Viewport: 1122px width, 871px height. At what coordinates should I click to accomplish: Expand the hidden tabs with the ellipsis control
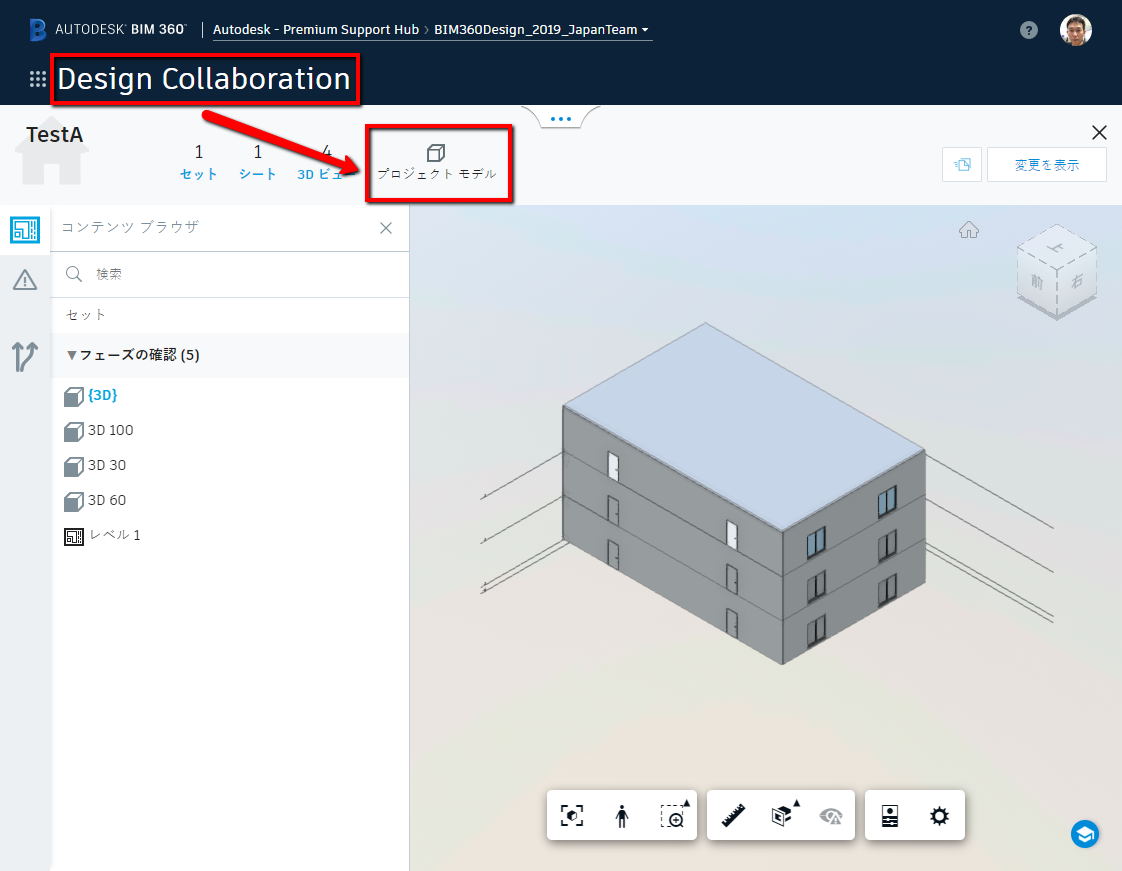(x=560, y=117)
